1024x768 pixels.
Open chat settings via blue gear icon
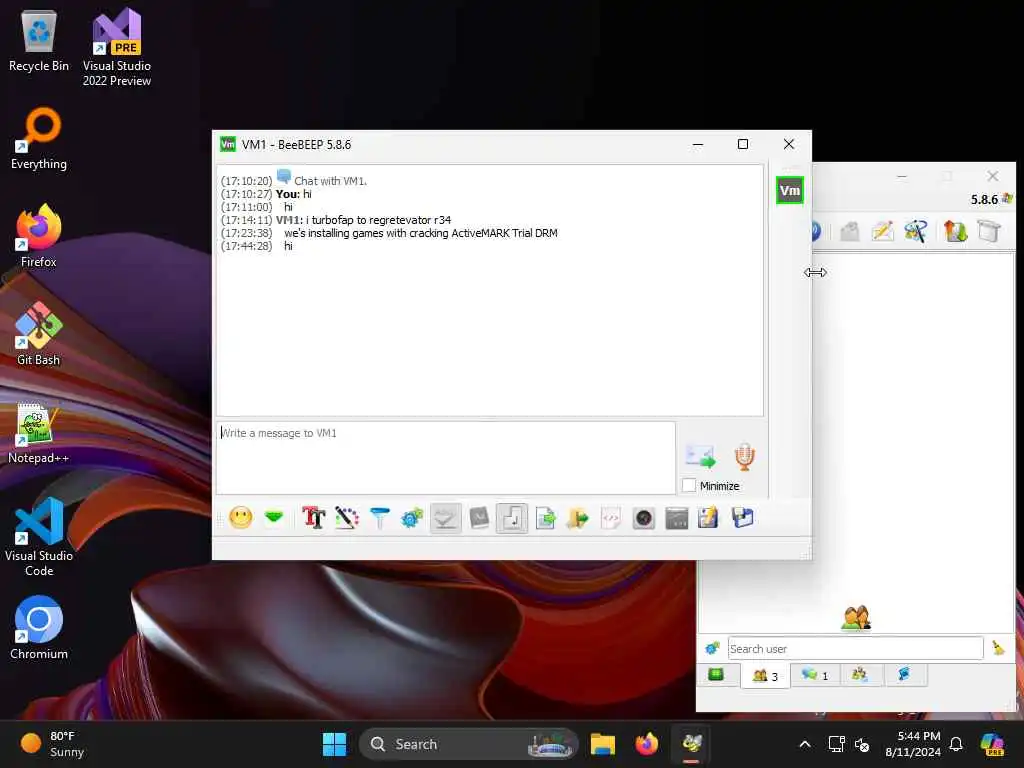coord(412,518)
